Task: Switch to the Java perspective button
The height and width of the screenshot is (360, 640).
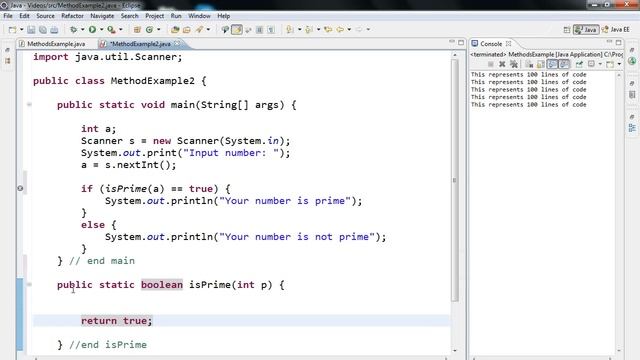Action: point(586,29)
